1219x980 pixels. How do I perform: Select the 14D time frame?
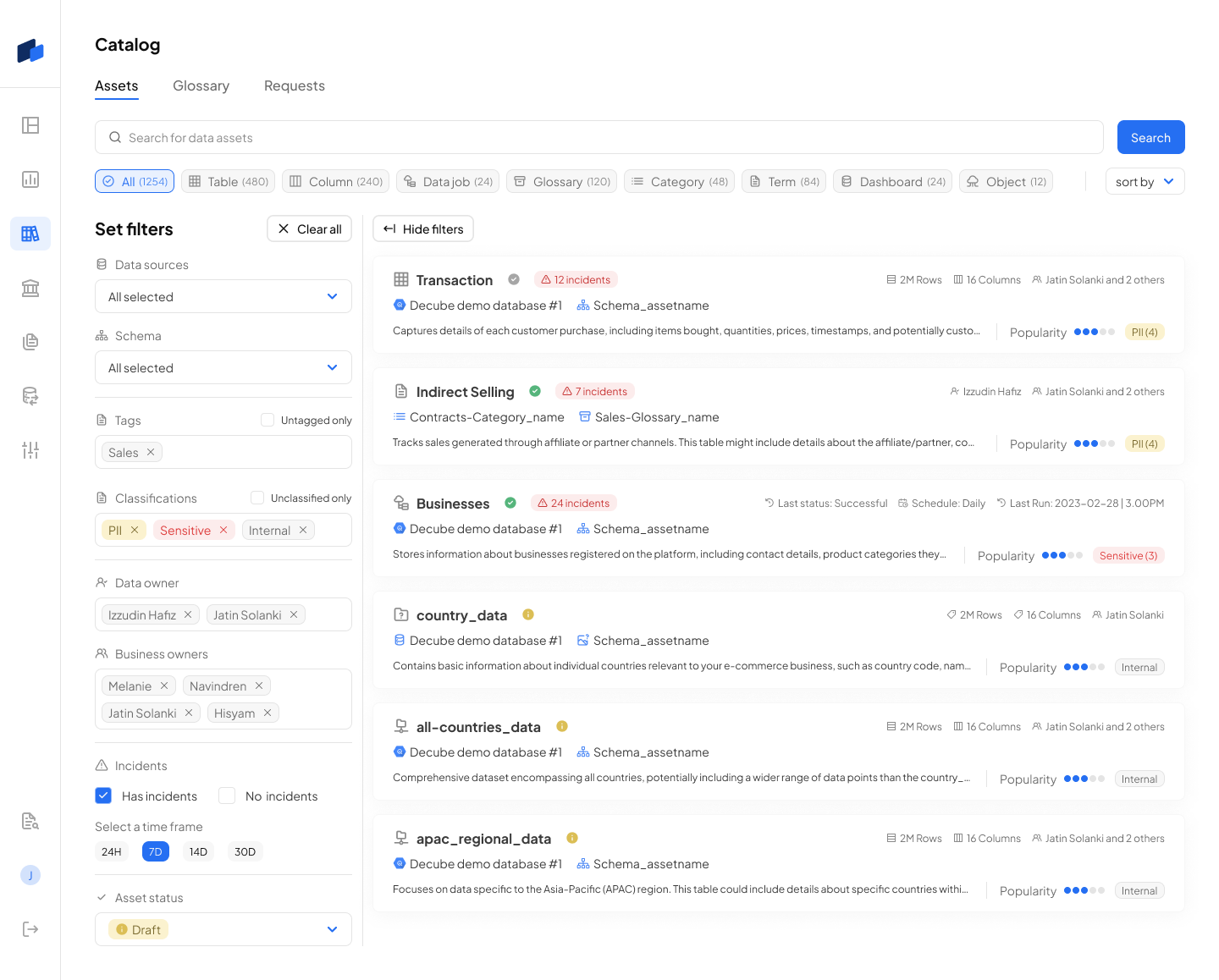pos(199,851)
